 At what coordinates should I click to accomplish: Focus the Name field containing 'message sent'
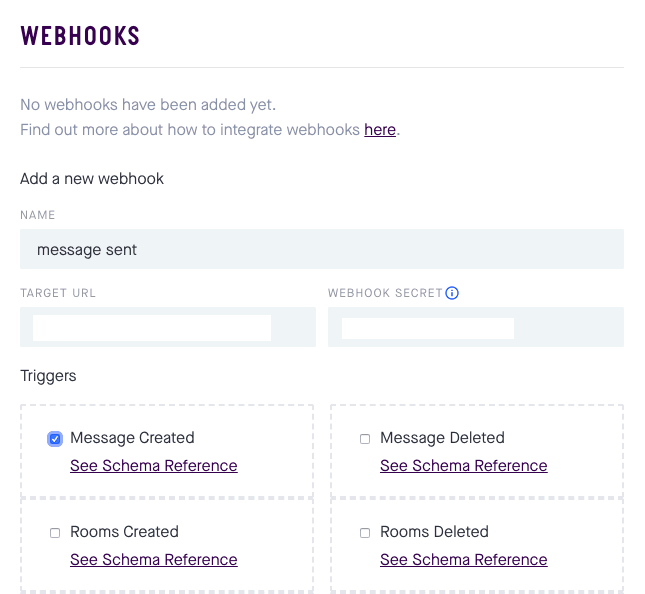[322, 249]
